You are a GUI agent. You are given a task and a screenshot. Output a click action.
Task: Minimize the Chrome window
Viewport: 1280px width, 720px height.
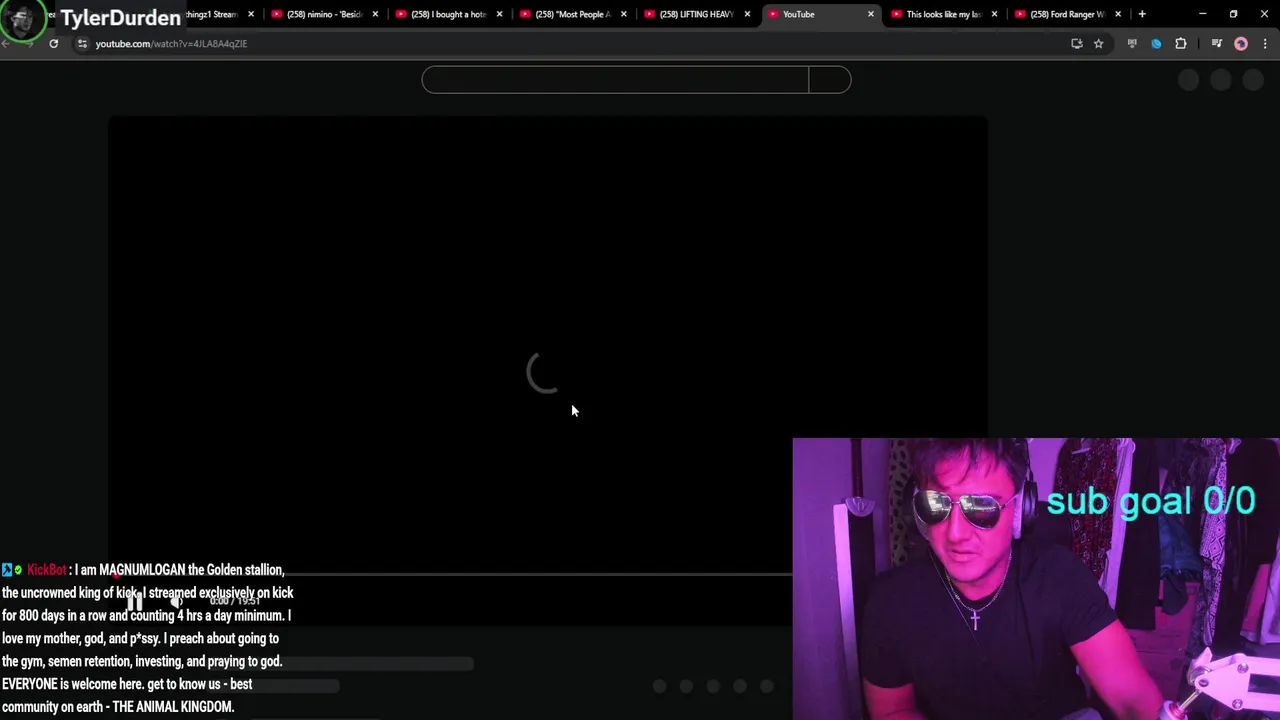coord(1202,14)
